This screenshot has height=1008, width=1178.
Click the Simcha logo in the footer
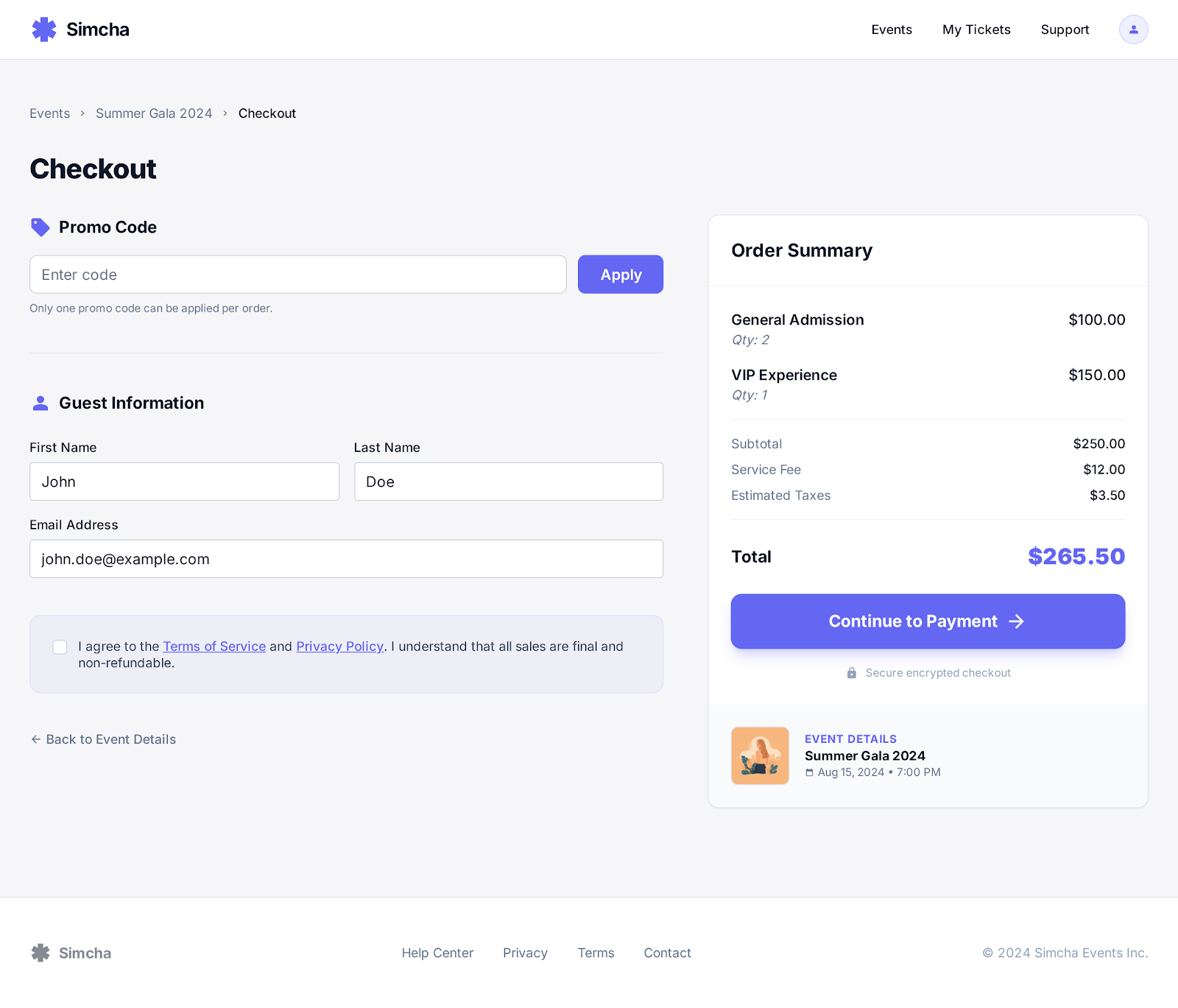pyautogui.click(x=70, y=952)
